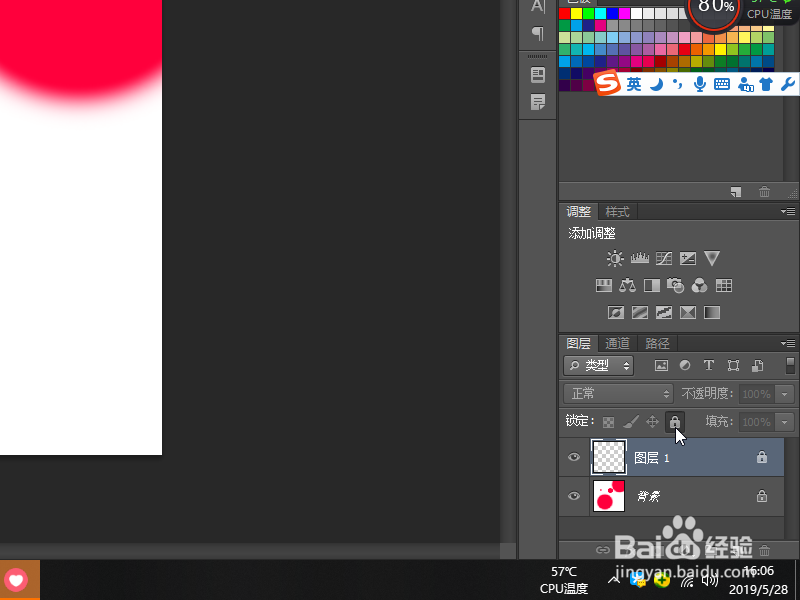Viewport: 800px width, 600px height.
Task: Add a Vibrance adjustment (triangle icon)
Action: [x=712, y=258]
